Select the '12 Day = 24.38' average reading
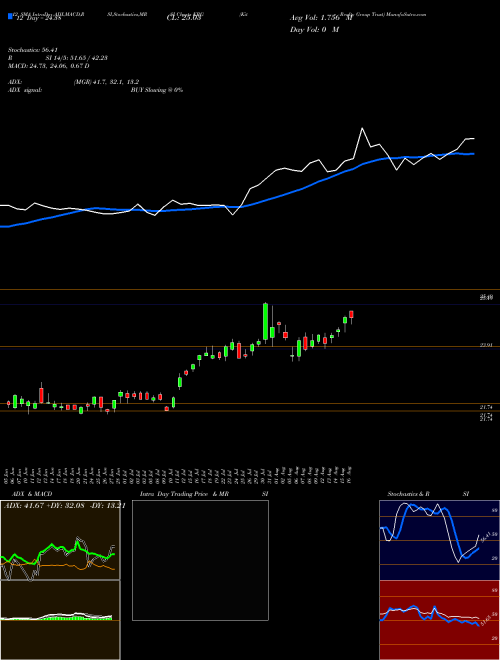The width and height of the screenshot is (500, 660). coord(39,18)
